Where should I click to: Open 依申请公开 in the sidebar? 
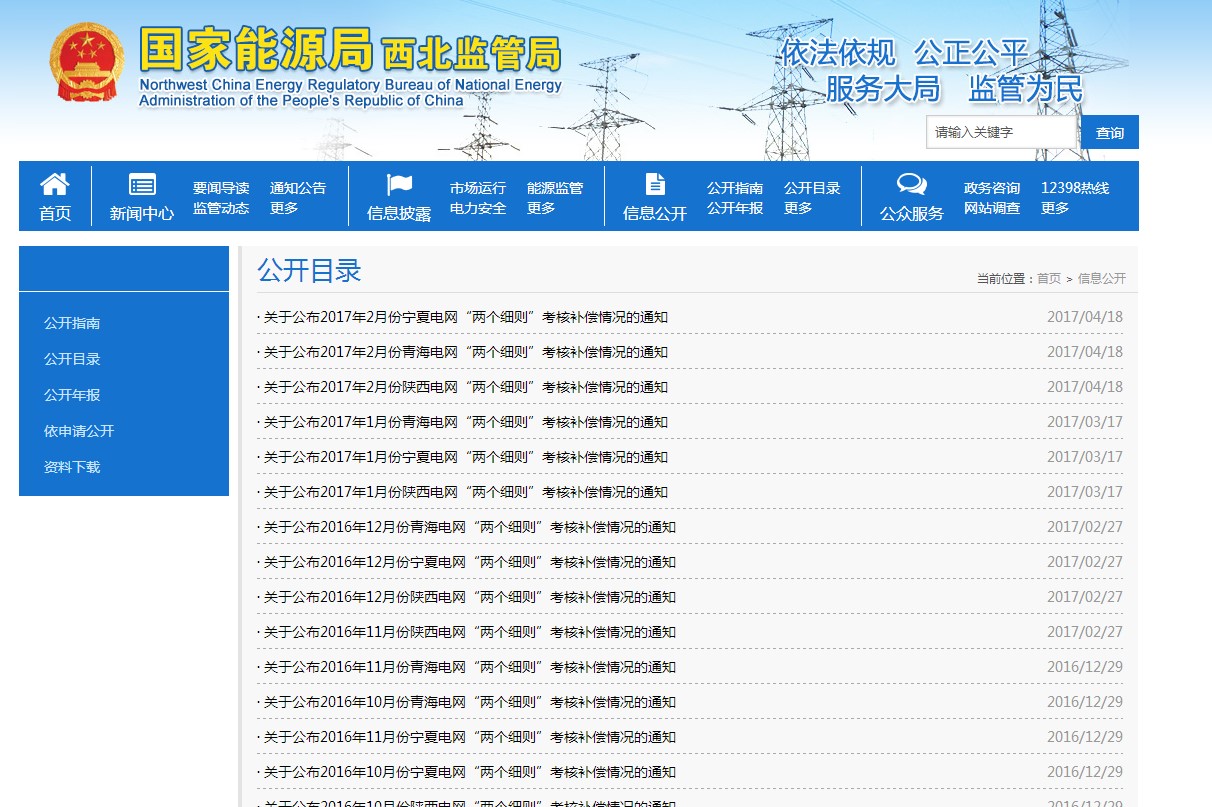click(79, 431)
